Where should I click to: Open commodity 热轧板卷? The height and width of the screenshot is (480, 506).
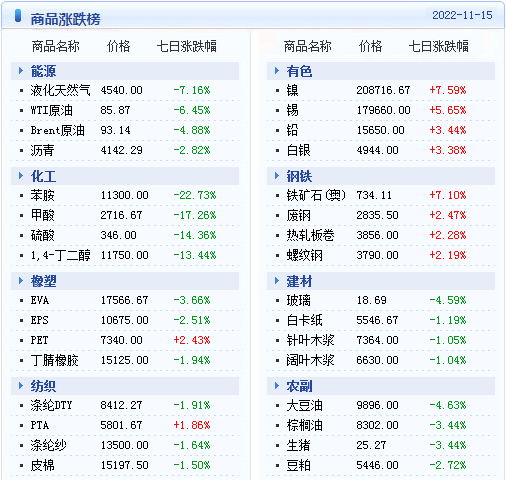(310, 235)
